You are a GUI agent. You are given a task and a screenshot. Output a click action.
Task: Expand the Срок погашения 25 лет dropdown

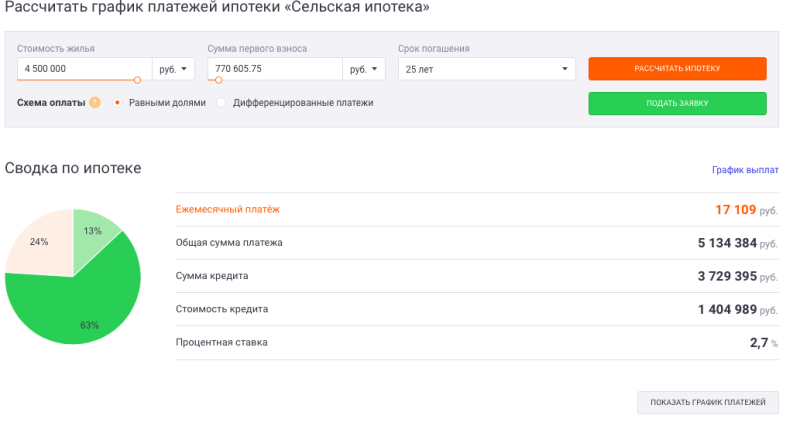point(486,69)
